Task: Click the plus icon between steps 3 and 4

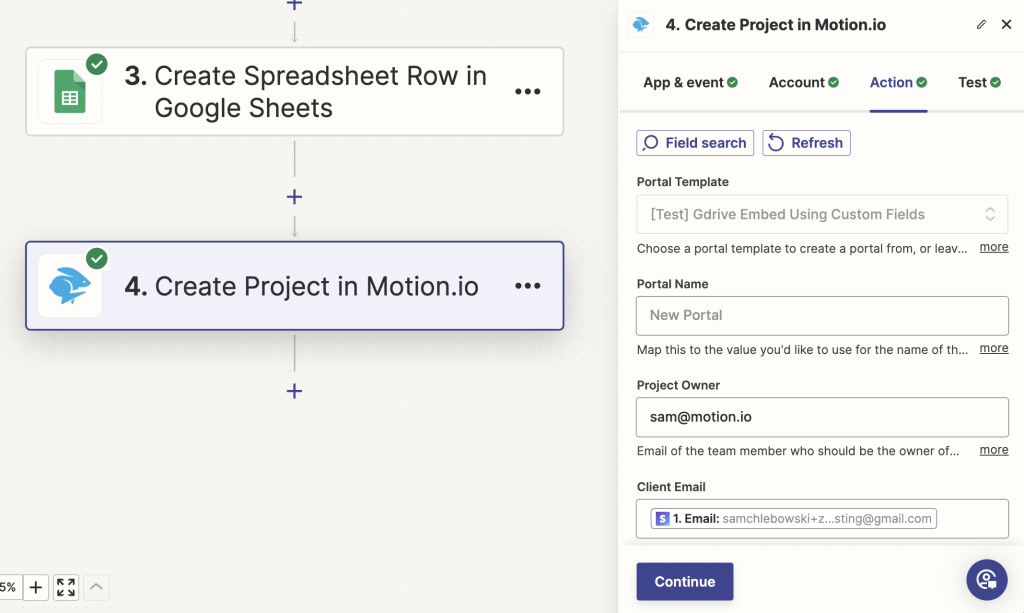Action: click(294, 197)
